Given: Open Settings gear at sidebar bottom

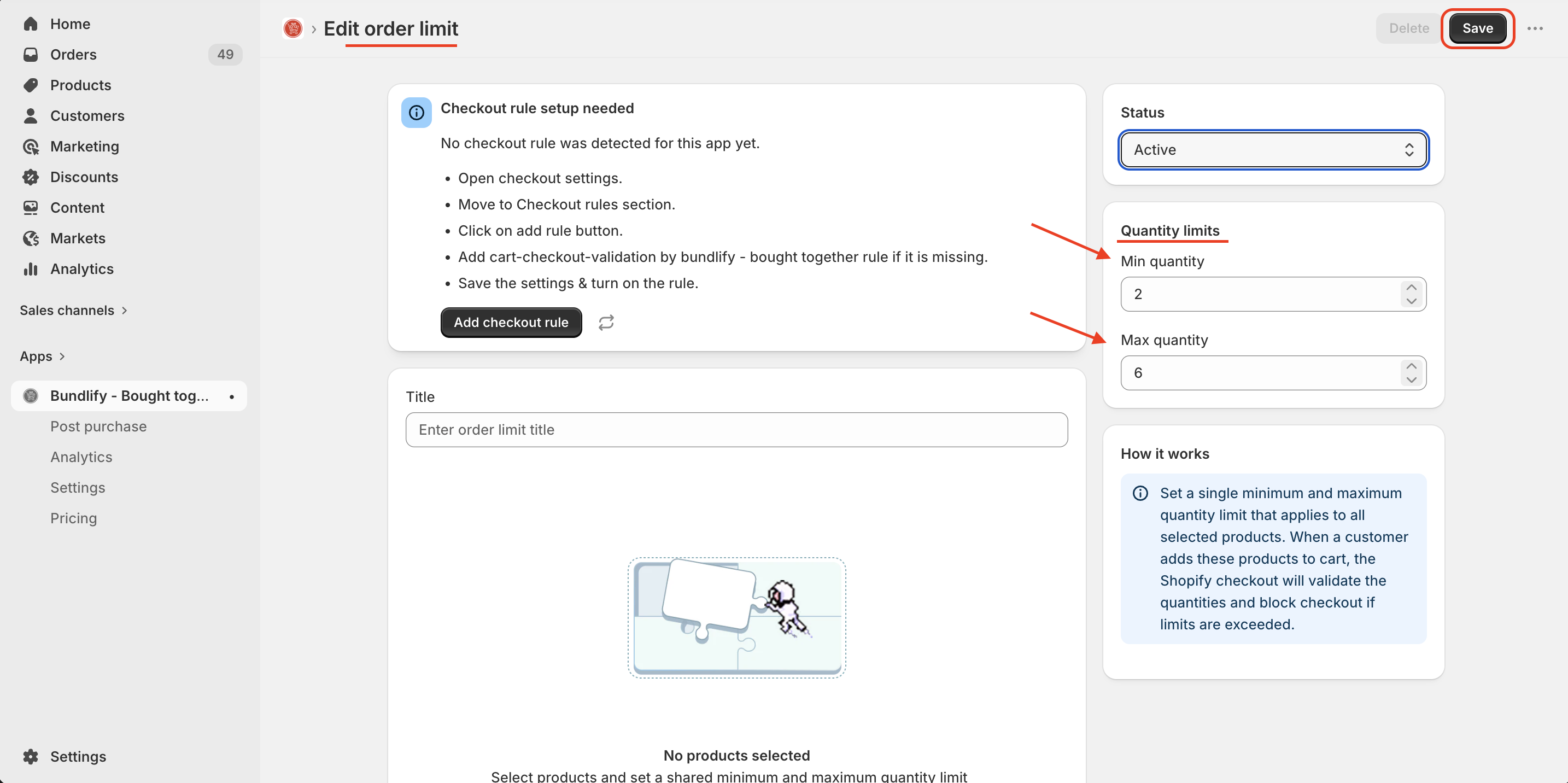Looking at the screenshot, I should [31, 756].
